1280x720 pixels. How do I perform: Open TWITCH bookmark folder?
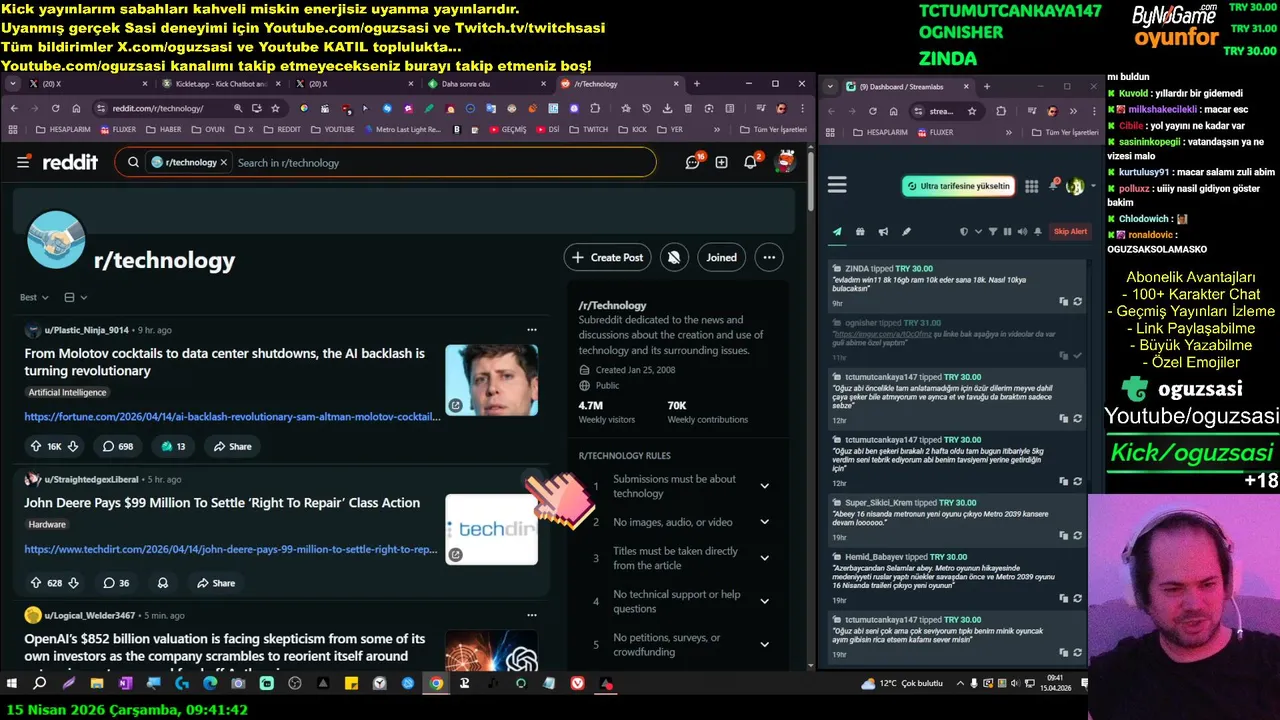click(x=588, y=129)
